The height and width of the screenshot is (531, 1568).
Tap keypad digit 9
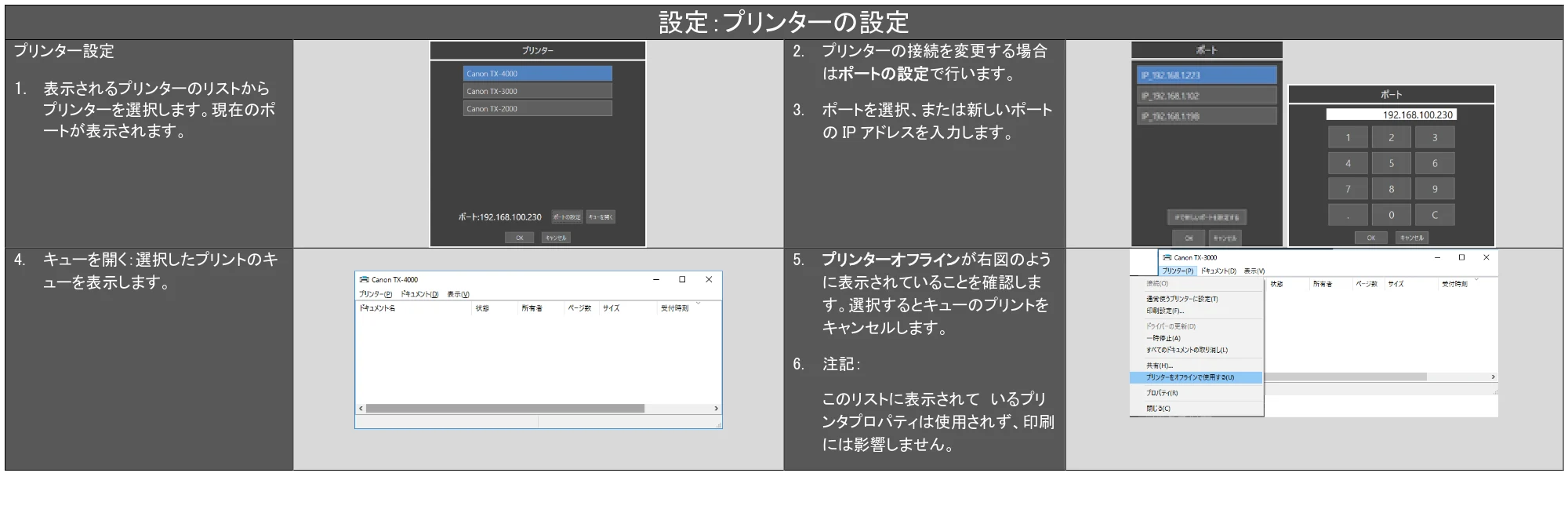coord(1435,189)
